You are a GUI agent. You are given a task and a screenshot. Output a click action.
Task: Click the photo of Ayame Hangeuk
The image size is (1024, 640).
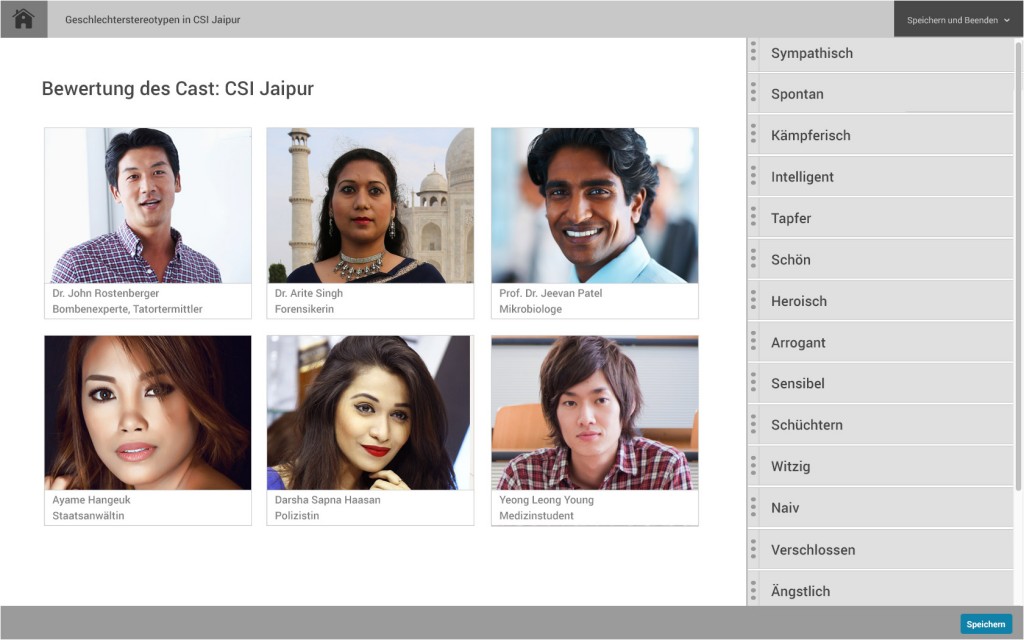tap(148, 413)
